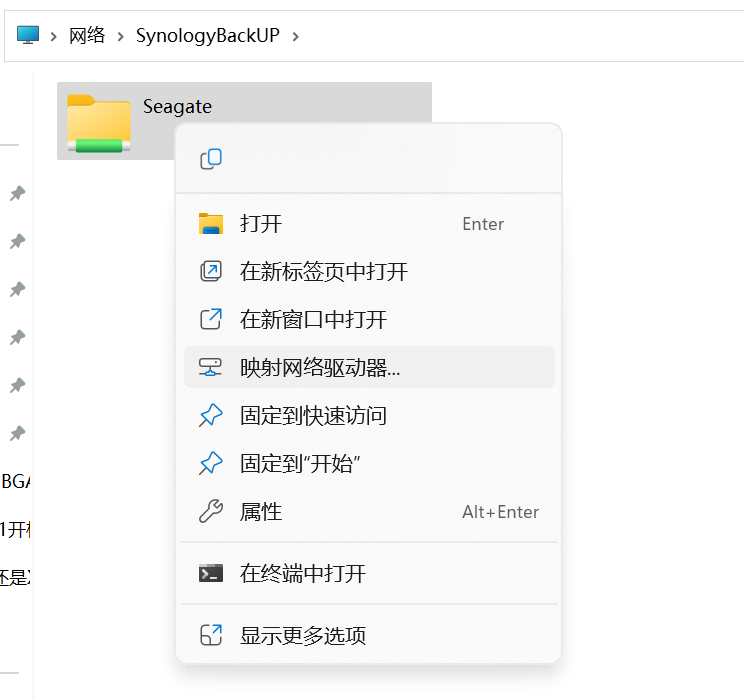This screenshot has height=699, width=744.
Task: Click the expand icon beside 显示更多选项
Action: click(211, 635)
